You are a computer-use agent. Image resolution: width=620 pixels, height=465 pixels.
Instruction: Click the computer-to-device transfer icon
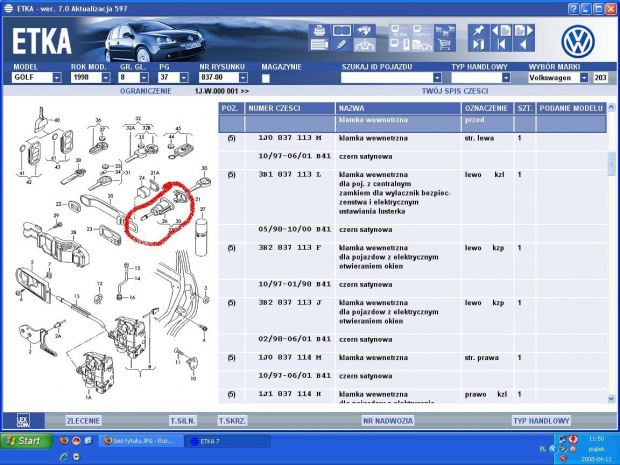pyautogui.click(x=400, y=45)
